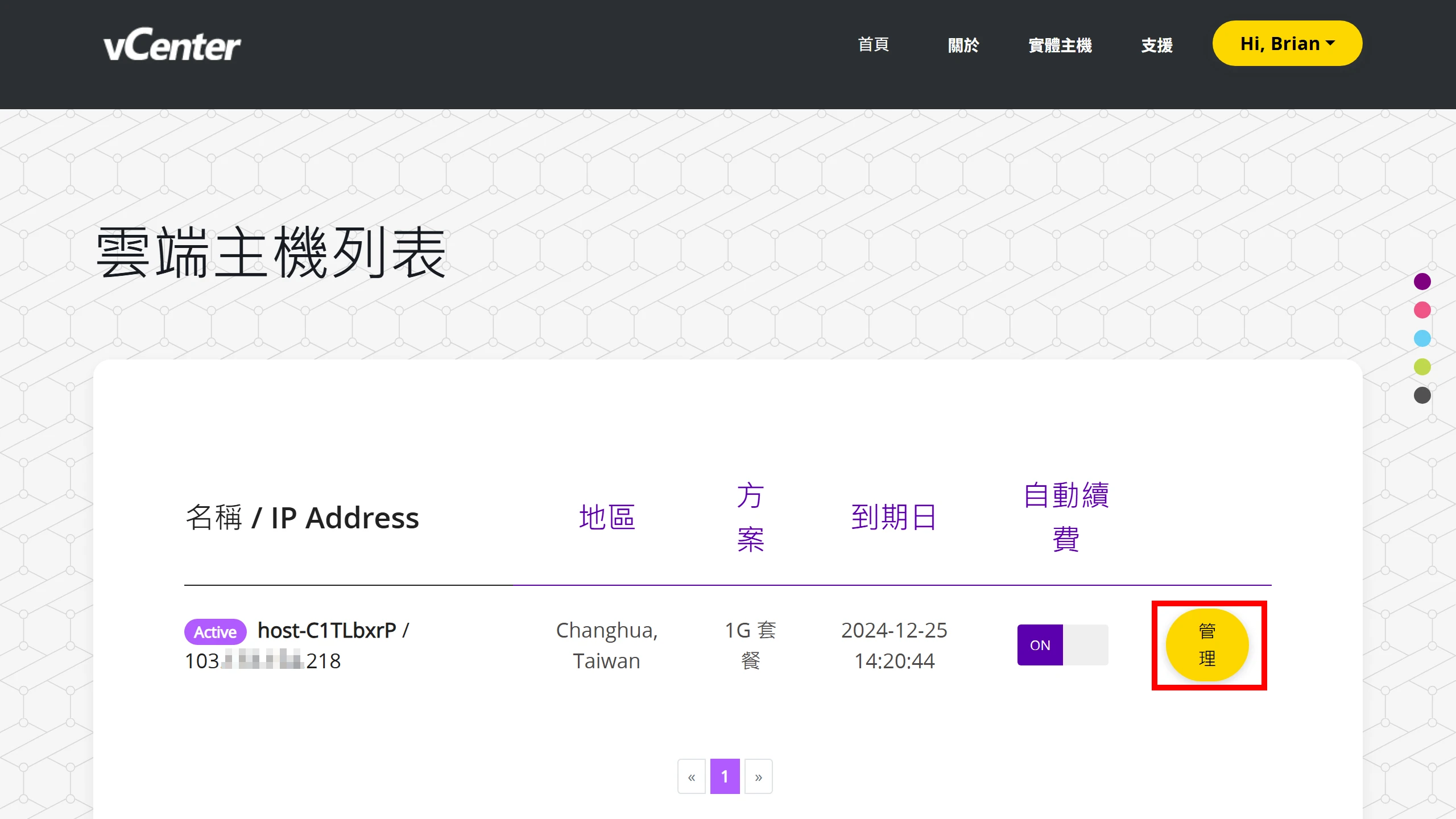Turn off the 自動續費 switch
Screen dimensions: 1456x819
pyautogui.click(x=1062, y=644)
